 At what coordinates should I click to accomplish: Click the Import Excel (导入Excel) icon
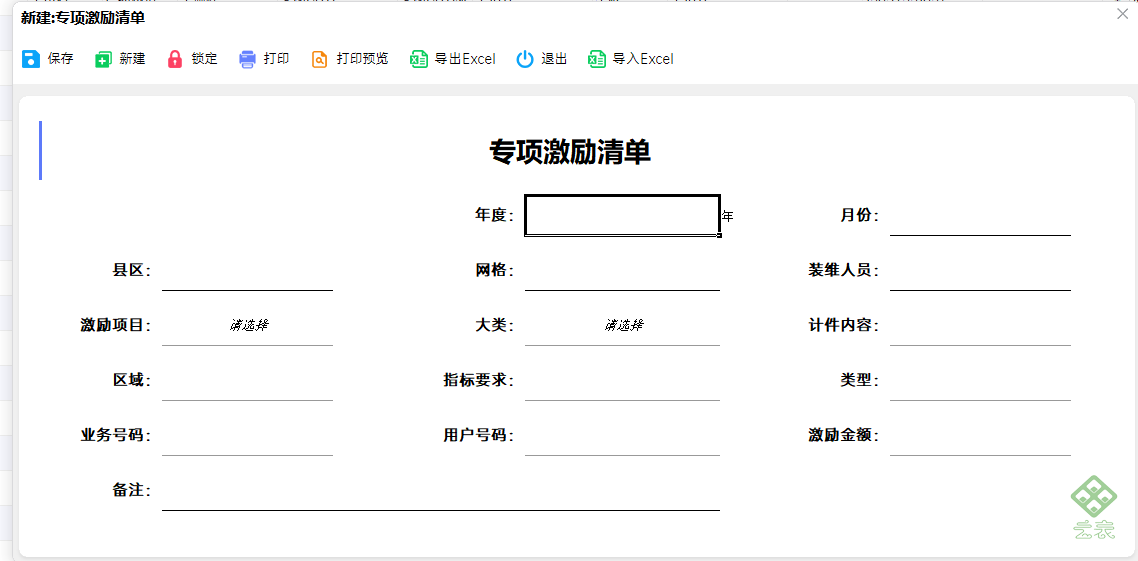tap(597, 59)
